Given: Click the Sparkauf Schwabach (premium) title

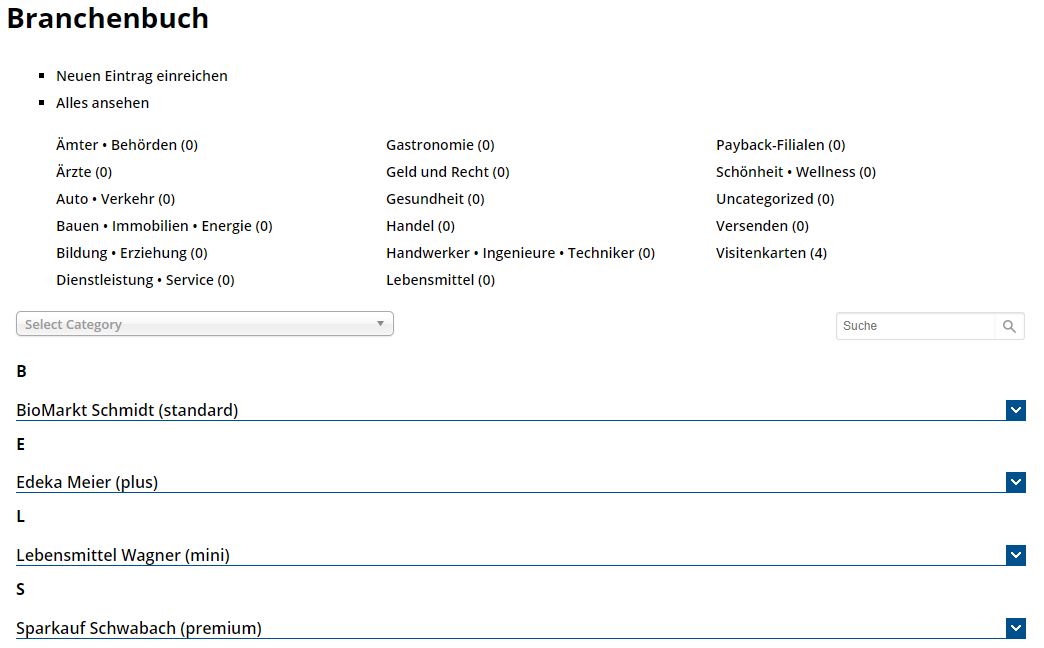Looking at the screenshot, I should pos(139,628).
